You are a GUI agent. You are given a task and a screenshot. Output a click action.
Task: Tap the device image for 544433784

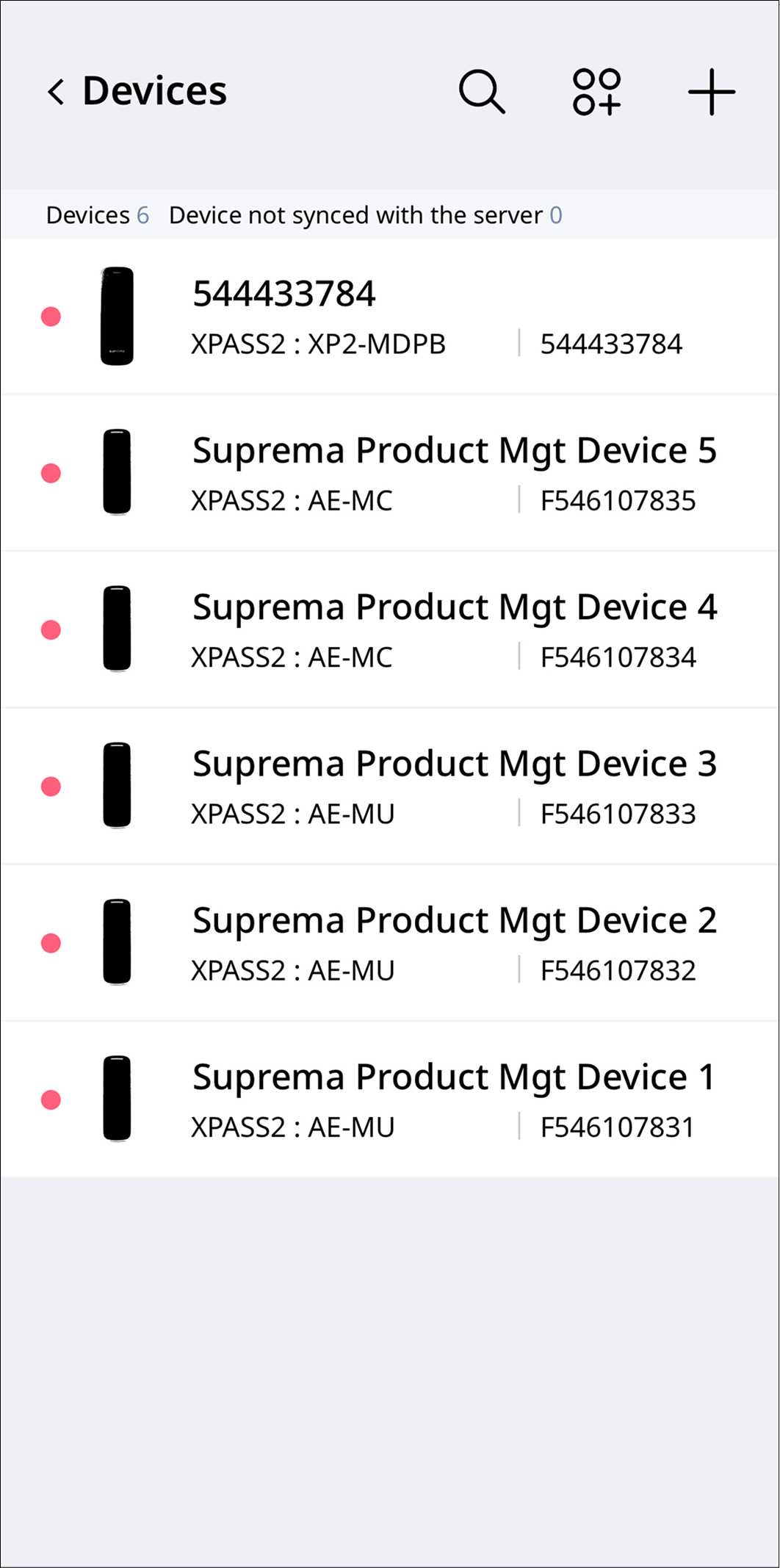pos(117,316)
